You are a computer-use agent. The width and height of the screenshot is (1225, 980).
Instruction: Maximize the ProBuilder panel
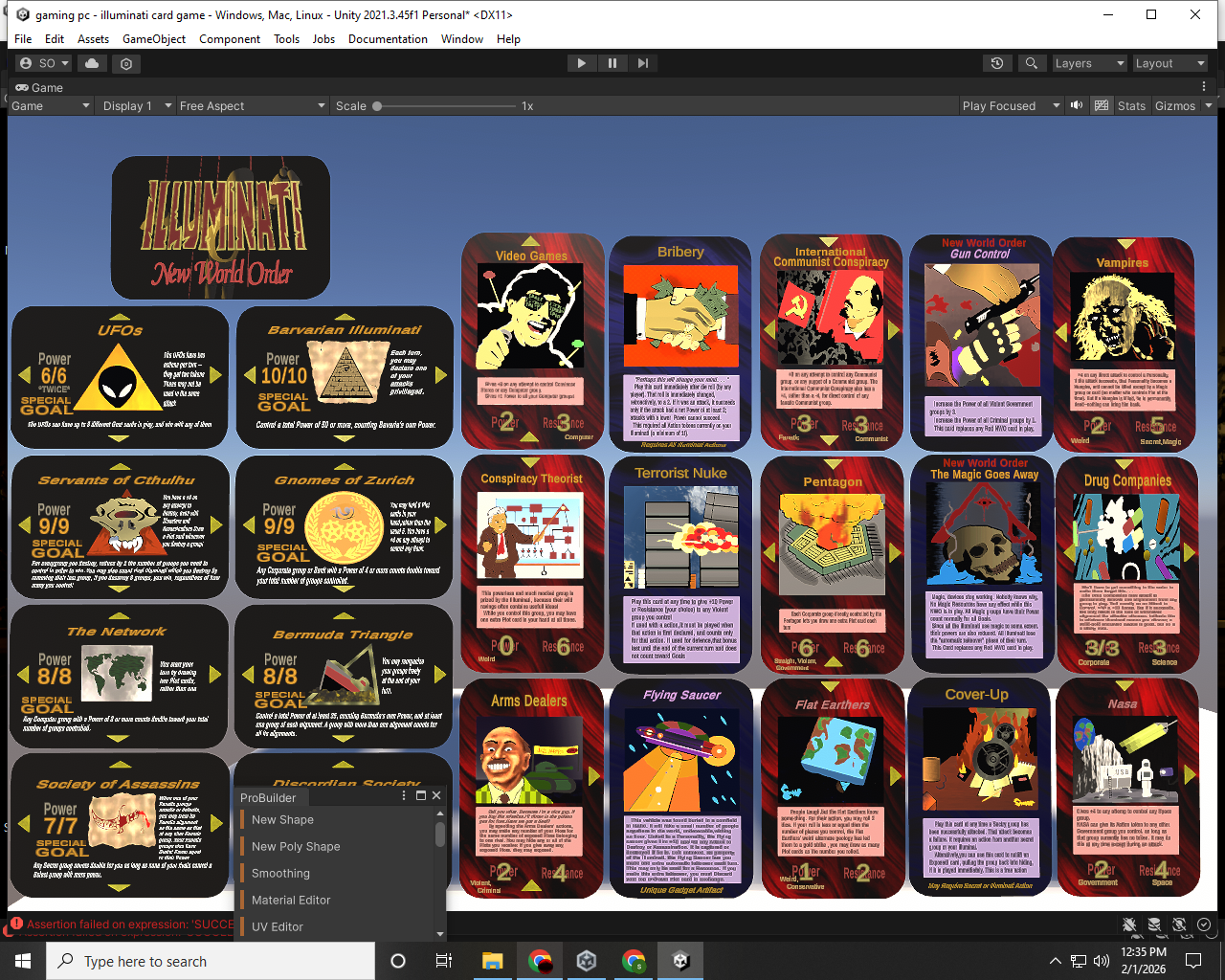point(420,795)
